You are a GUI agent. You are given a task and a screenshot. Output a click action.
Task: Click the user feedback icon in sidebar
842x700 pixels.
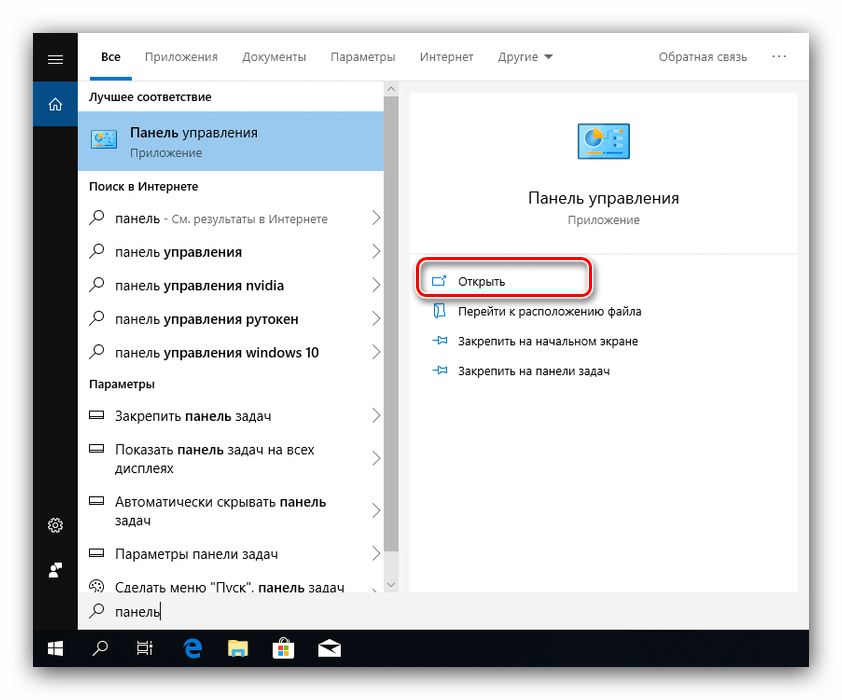pyautogui.click(x=55, y=570)
